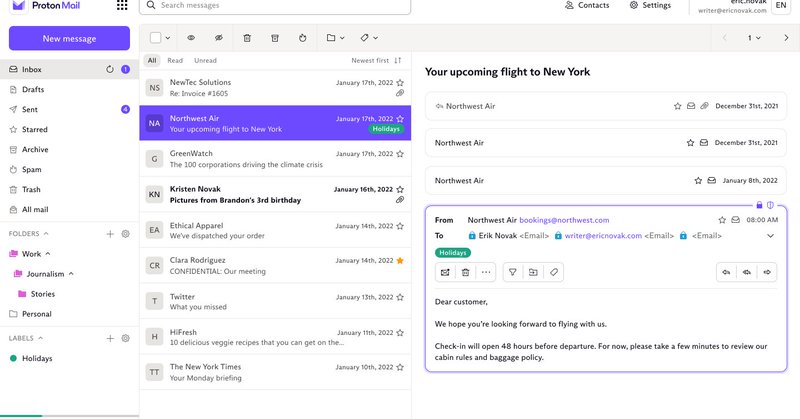Open the Spam folder
Screen dimensions: 800x419
[x=69, y=169]
